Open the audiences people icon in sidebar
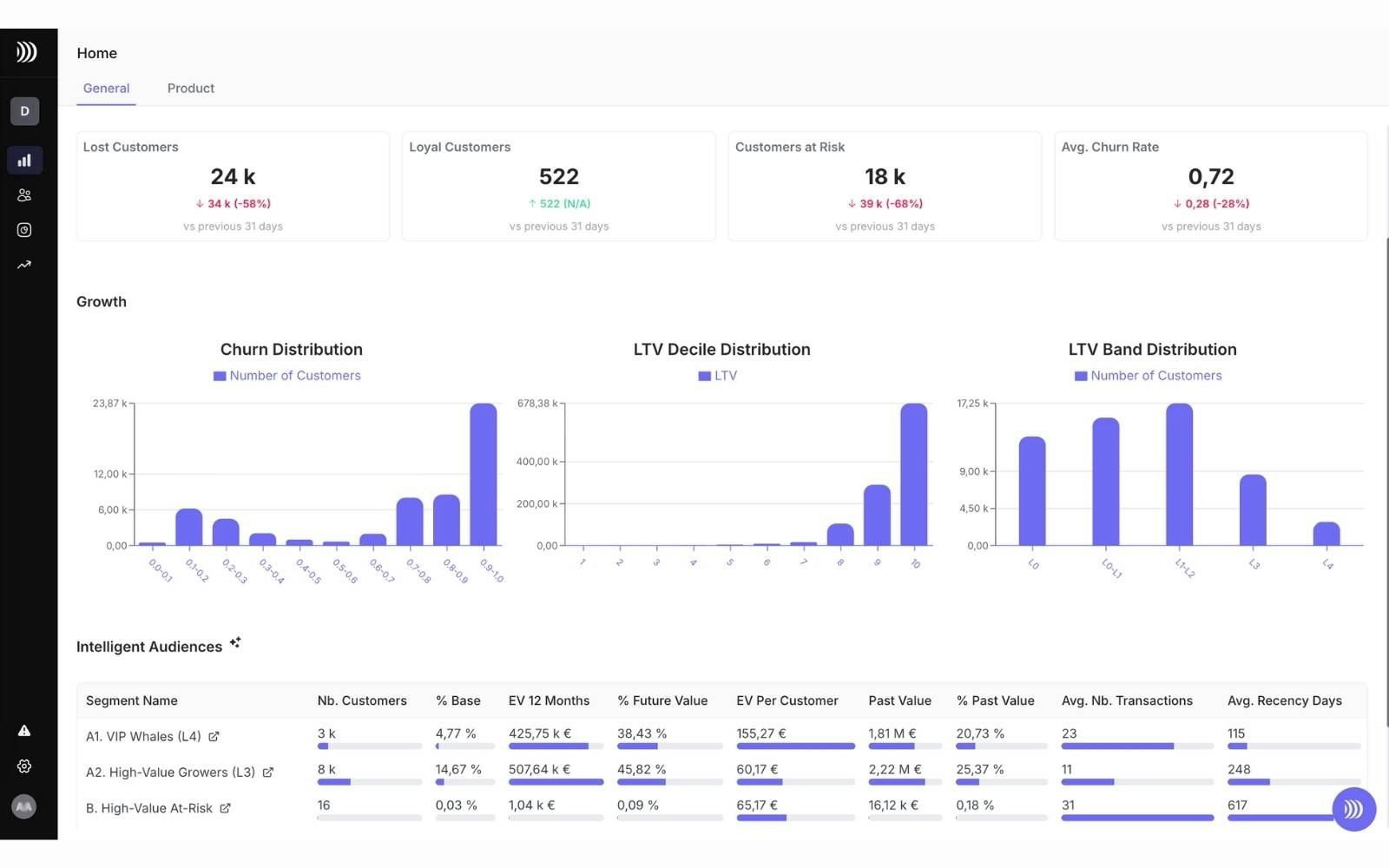1389x868 pixels. click(24, 194)
